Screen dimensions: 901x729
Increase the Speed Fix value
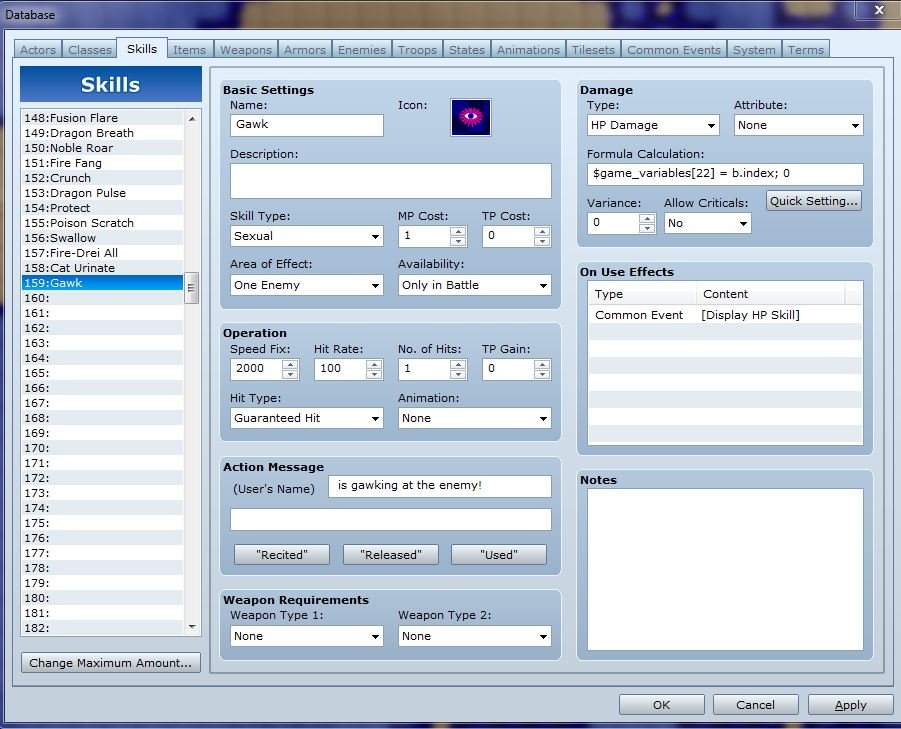coord(290,364)
